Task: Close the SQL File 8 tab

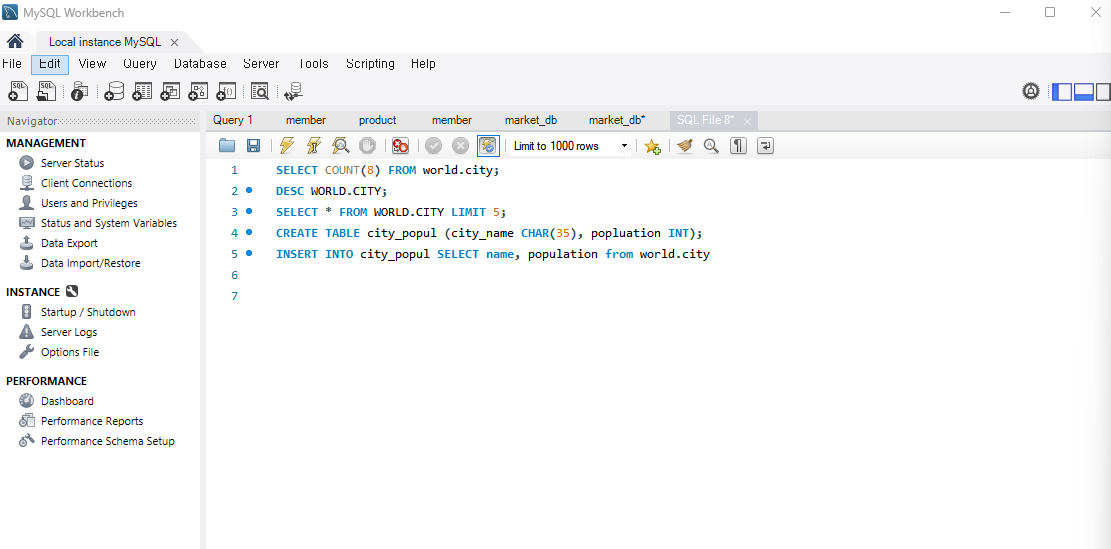Action: 747,121
